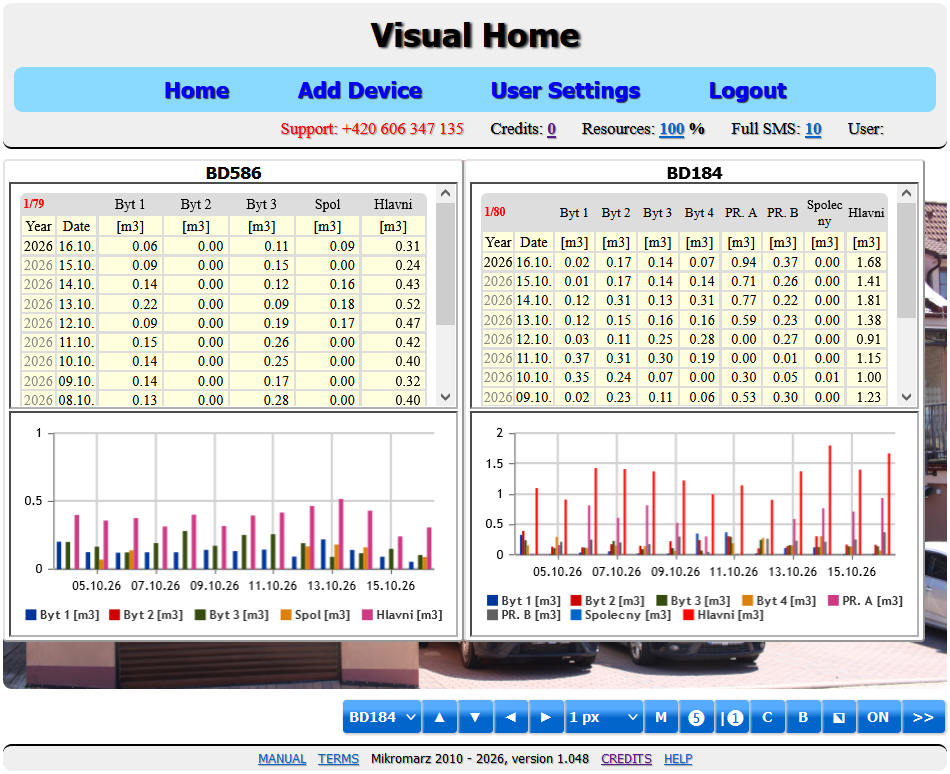The width and height of the screenshot is (950, 774).
Task: Click the Byt 1 legend swatch in BD586 chart
Action: (31, 615)
